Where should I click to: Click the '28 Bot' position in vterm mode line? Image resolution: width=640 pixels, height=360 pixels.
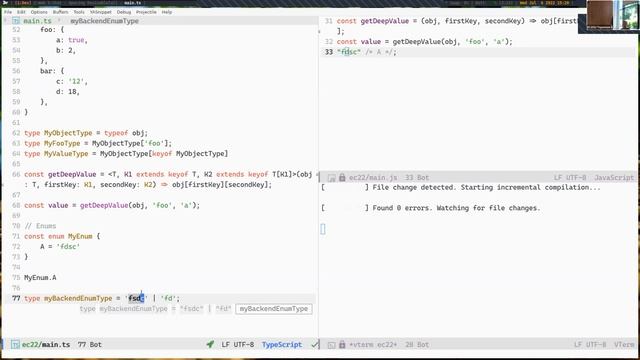click(x=417, y=344)
